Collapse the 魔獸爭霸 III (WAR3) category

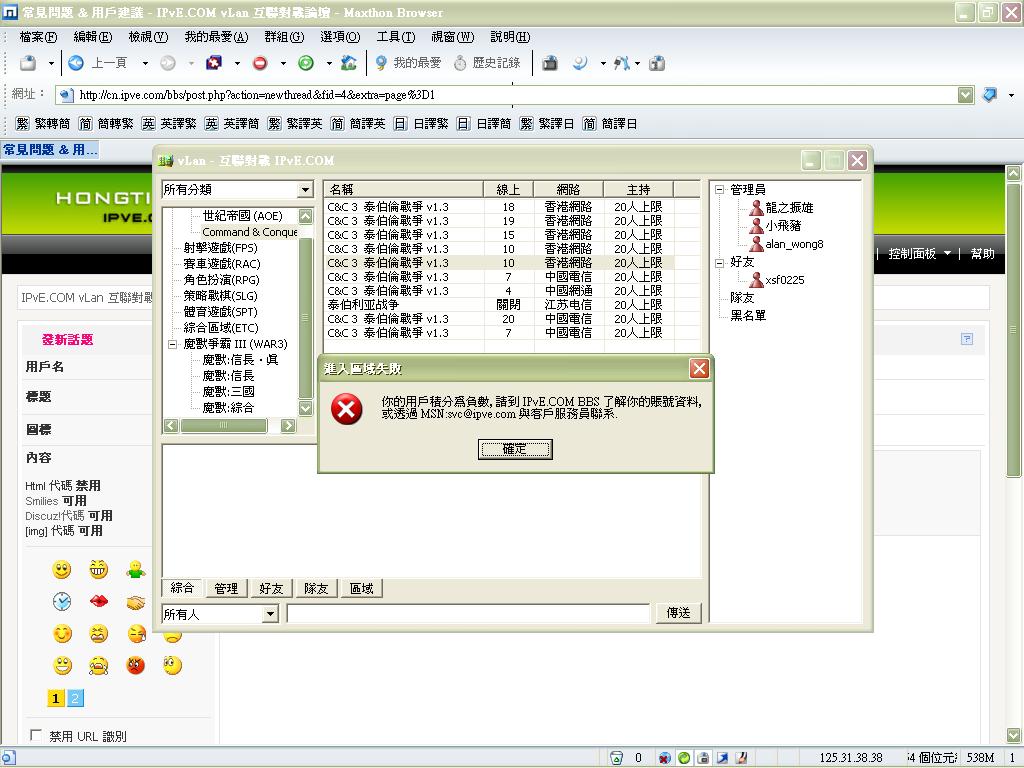coord(171,345)
